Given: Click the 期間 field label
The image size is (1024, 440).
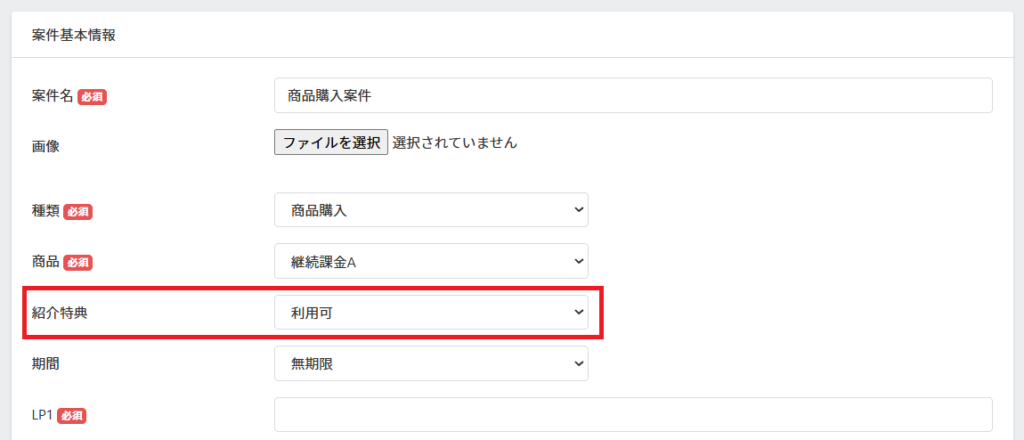Looking at the screenshot, I should coord(46,364).
